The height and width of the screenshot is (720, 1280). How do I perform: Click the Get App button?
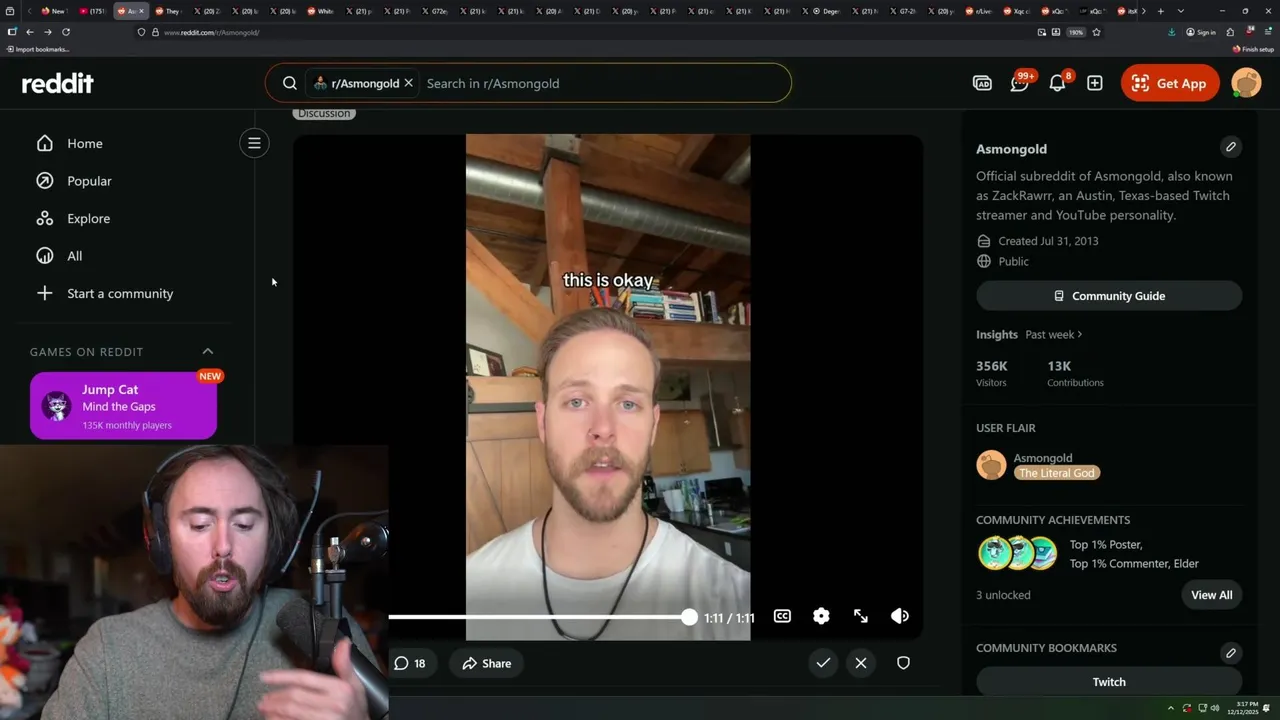[x=1170, y=83]
